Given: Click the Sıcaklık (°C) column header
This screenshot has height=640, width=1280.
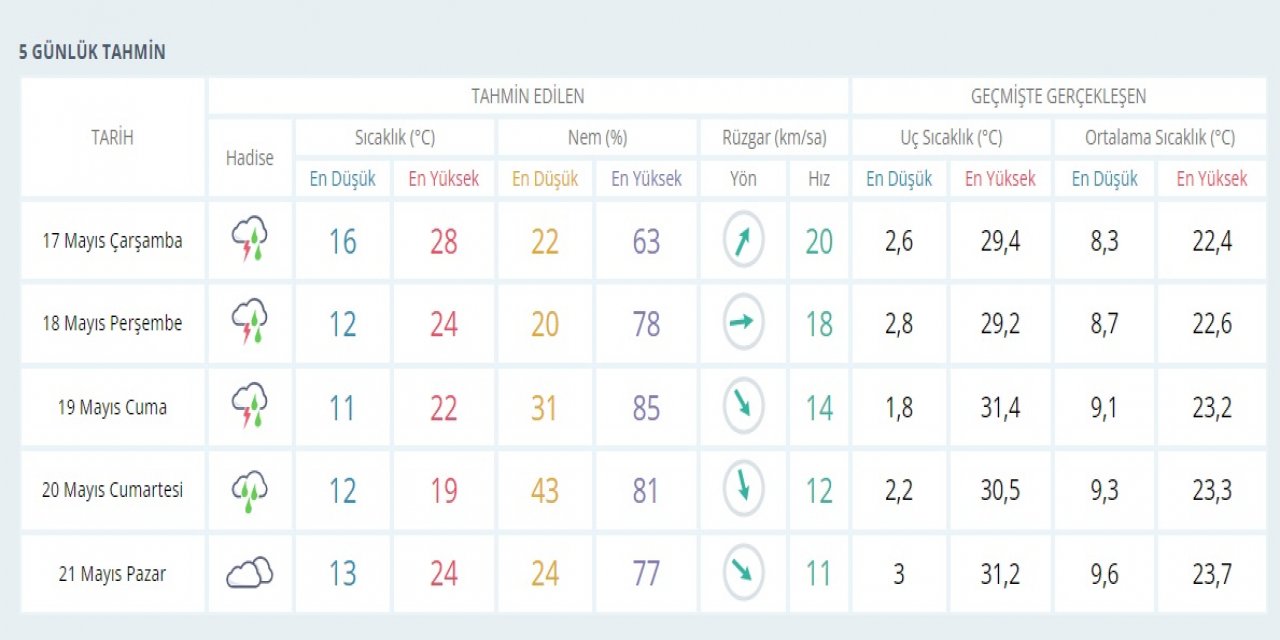Looking at the screenshot, I should [x=395, y=138].
